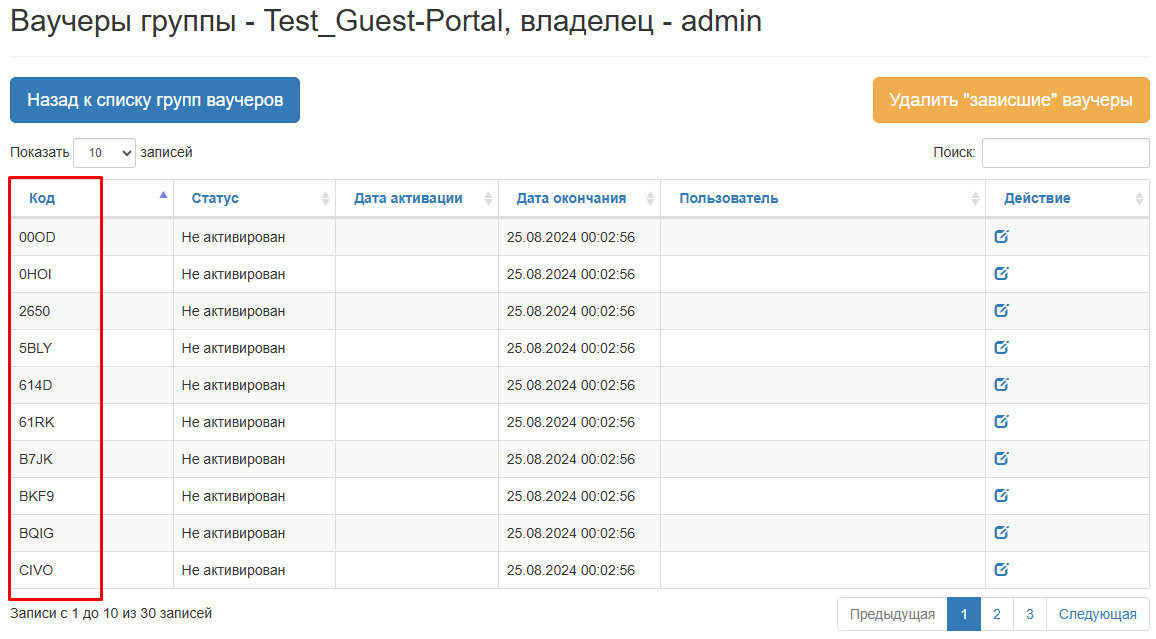Edit voucher B7JK via action icon
Image resolution: width=1156 pixels, height=639 pixels.
1001,459
